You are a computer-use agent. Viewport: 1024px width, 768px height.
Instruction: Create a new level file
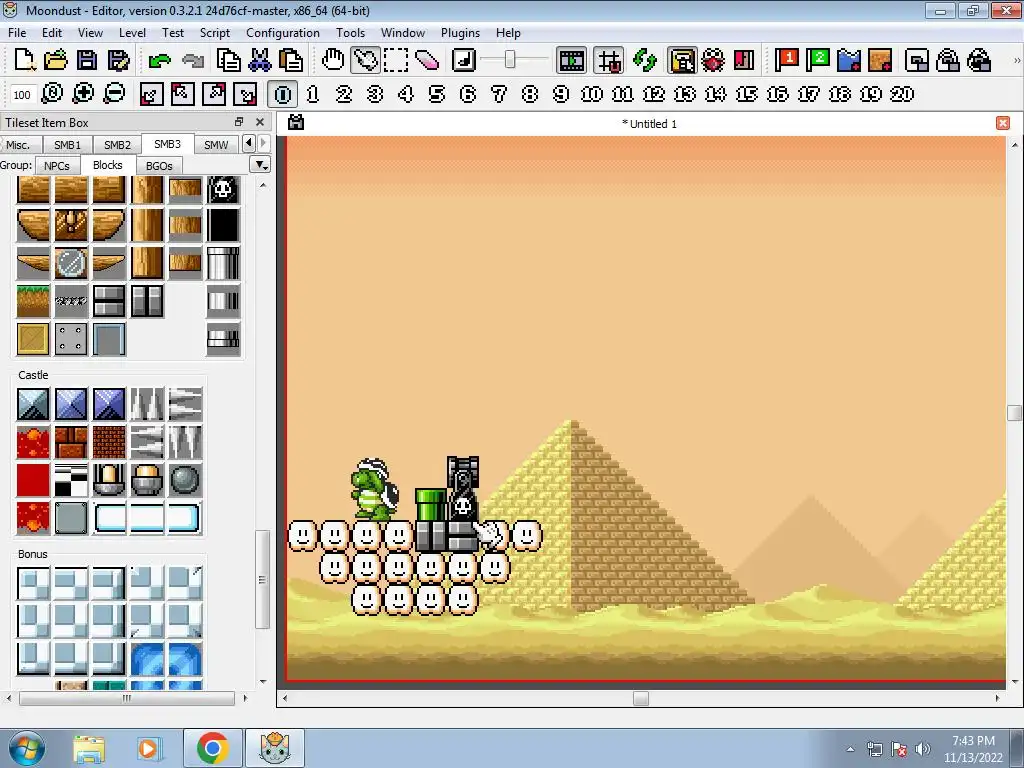24,60
